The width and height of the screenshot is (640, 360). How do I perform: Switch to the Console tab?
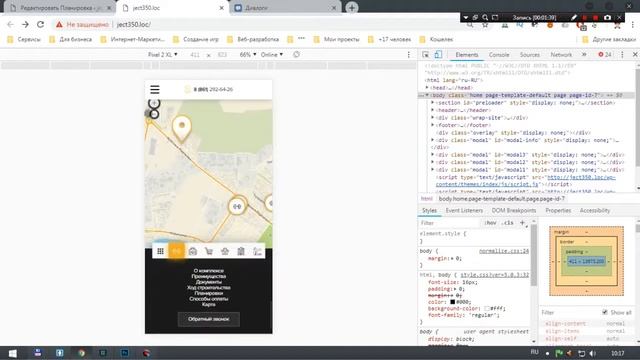pyautogui.click(x=499, y=55)
